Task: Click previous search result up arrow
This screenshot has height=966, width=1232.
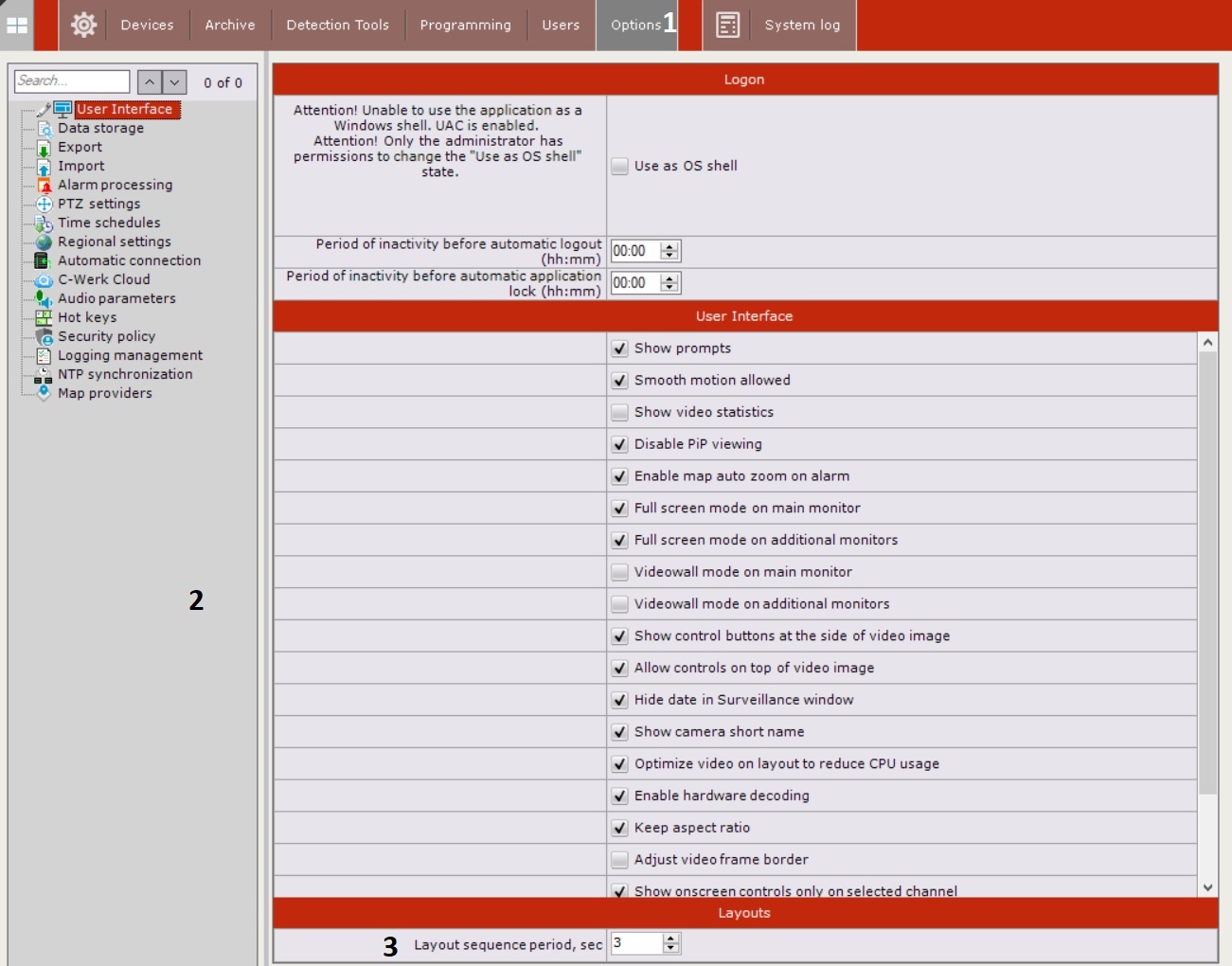Action: (x=150, y=82)
